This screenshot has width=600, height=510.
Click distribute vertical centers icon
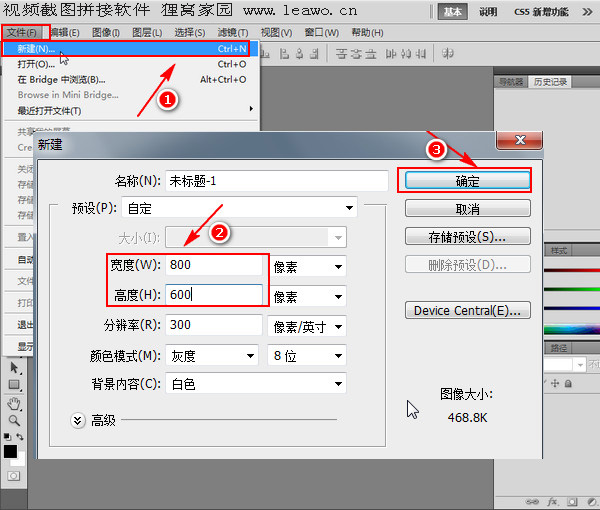[x=356, y=54]
